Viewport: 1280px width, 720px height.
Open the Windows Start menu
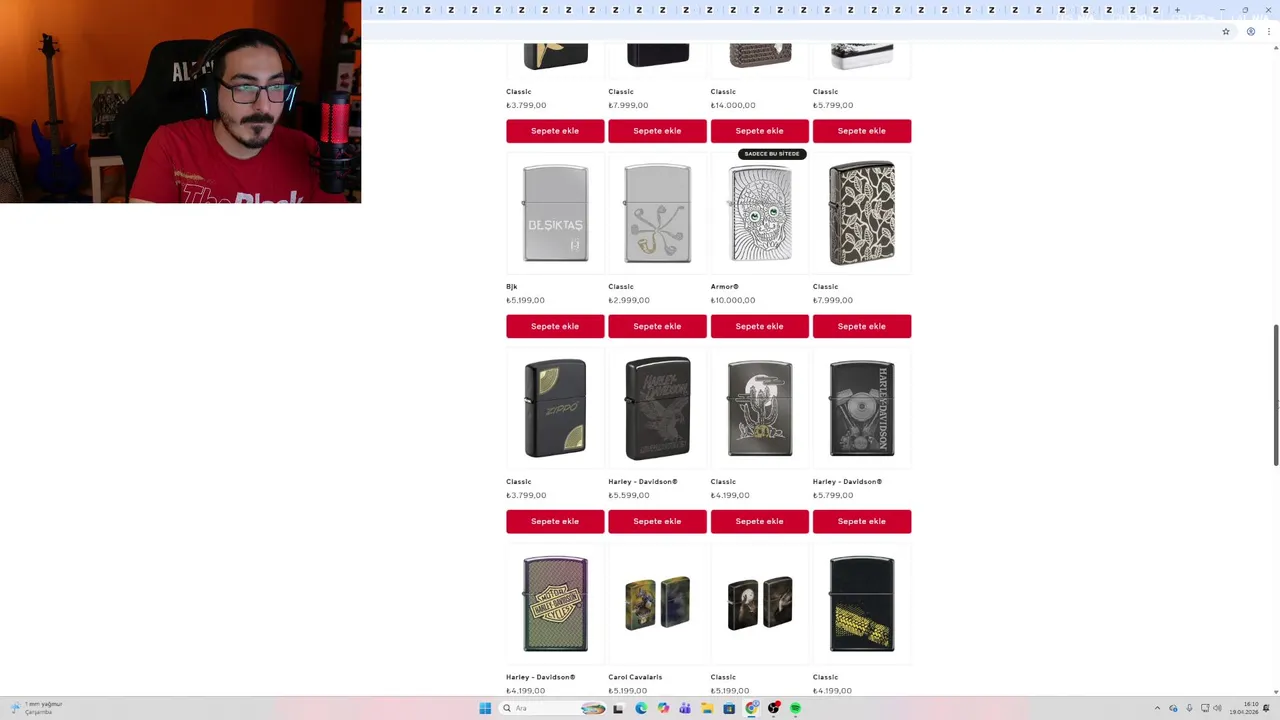(x=485, y=708)
